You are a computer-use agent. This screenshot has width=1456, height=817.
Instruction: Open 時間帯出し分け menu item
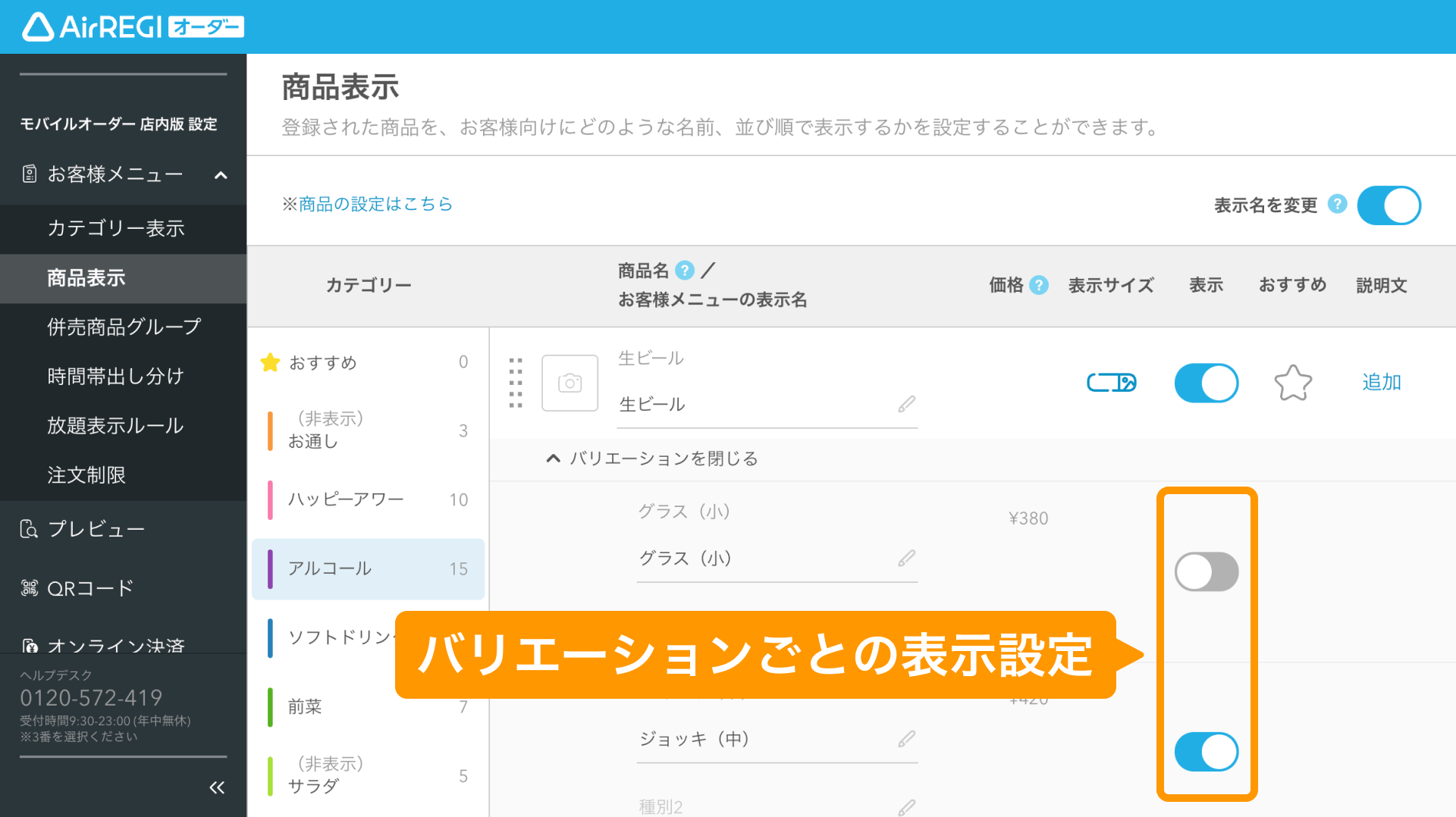coord(123,376)
